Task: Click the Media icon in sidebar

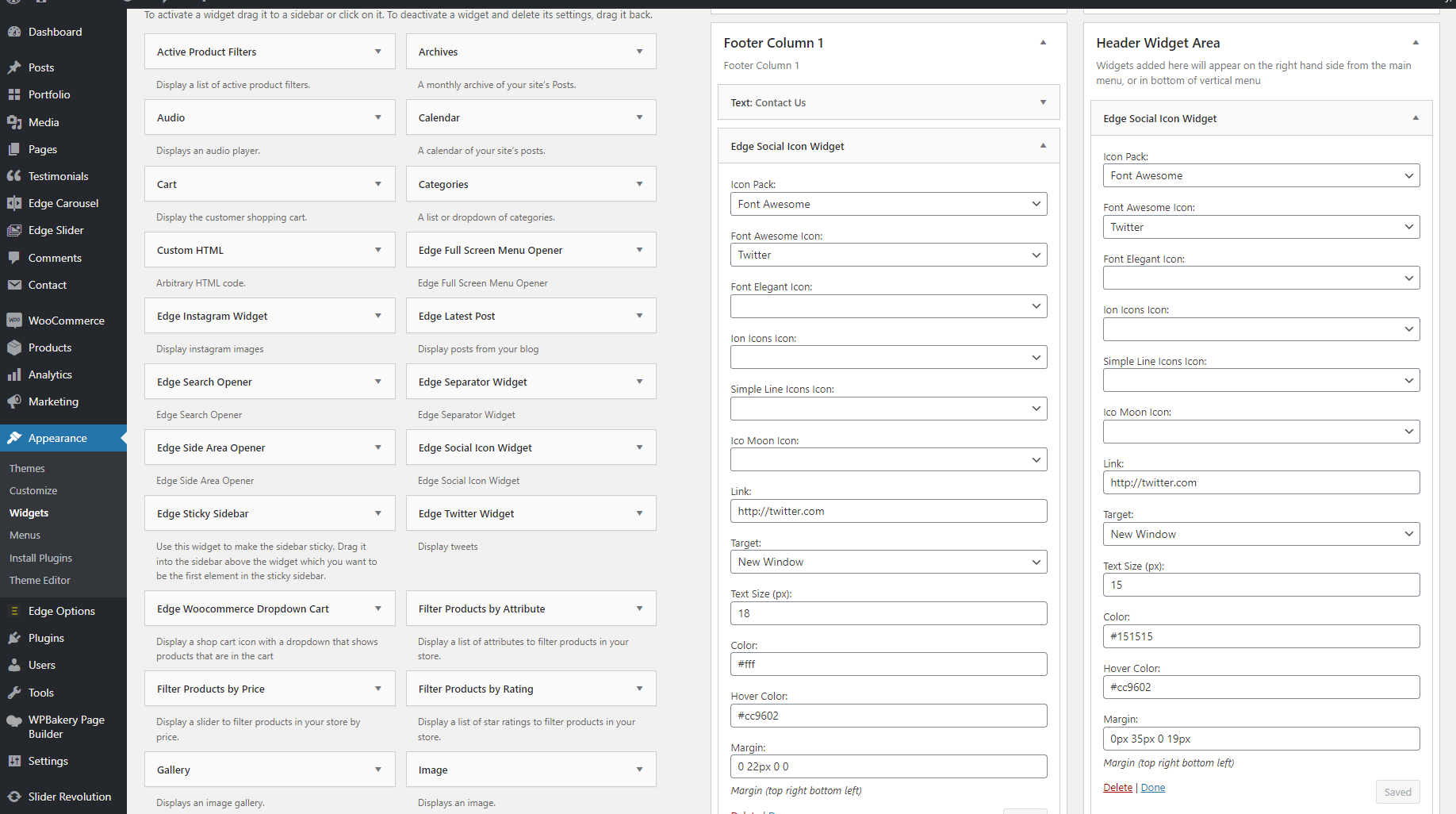Action: [14, 122]
